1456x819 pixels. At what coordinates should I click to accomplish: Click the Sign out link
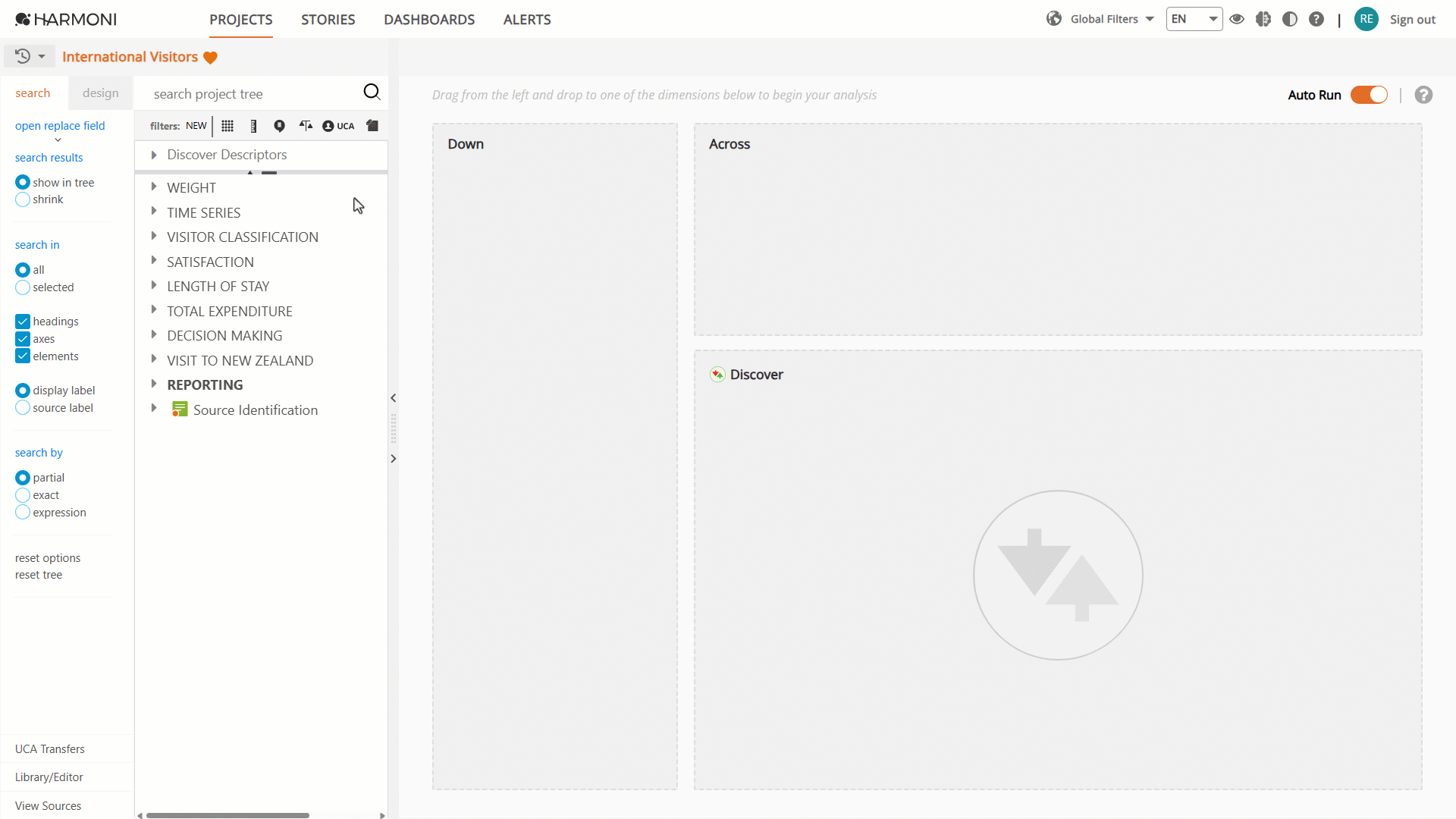pyautogui.click(x=1413, y=20)
